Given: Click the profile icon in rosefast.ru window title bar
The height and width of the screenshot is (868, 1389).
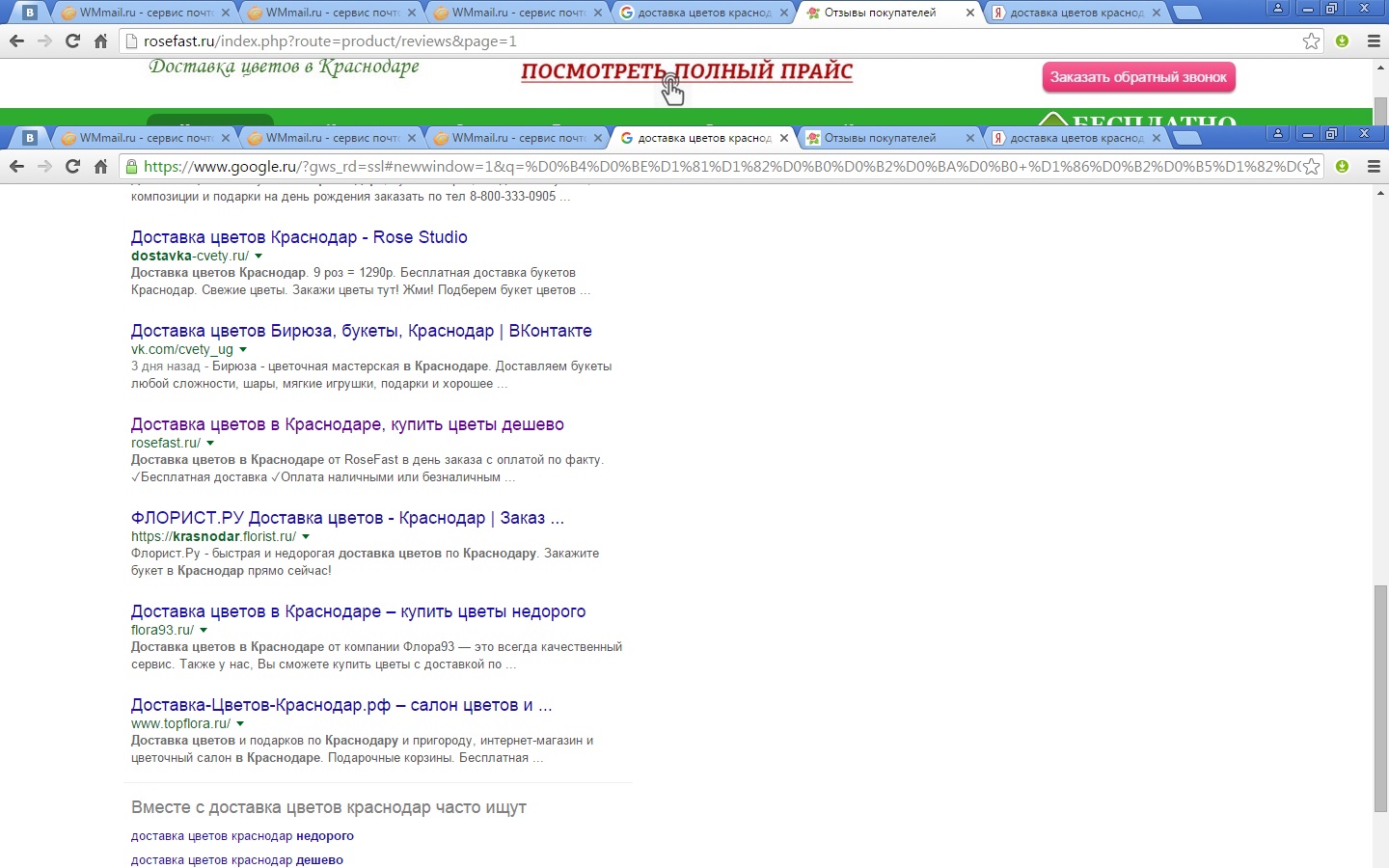Looking at the screenshot, I should 1278,9.
